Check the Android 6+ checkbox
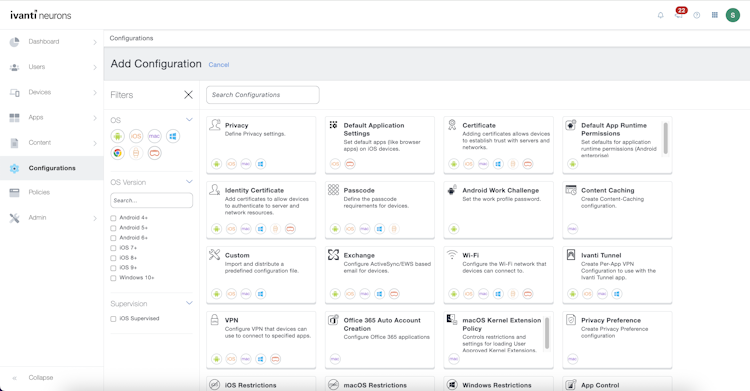This screenshot has width=750, height=391. click(x=113, y=238)
